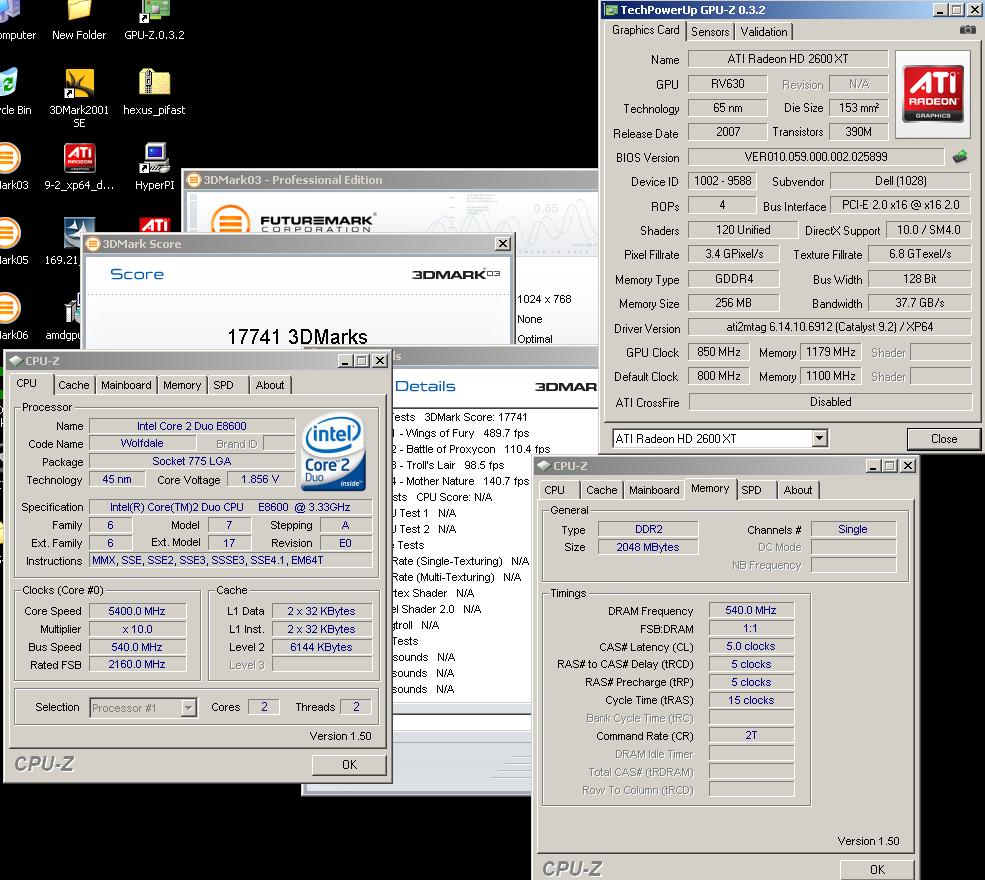Click OK in the left CPU-Z window
Viewport: 985px width, 880px height.
tap(349, 764)
